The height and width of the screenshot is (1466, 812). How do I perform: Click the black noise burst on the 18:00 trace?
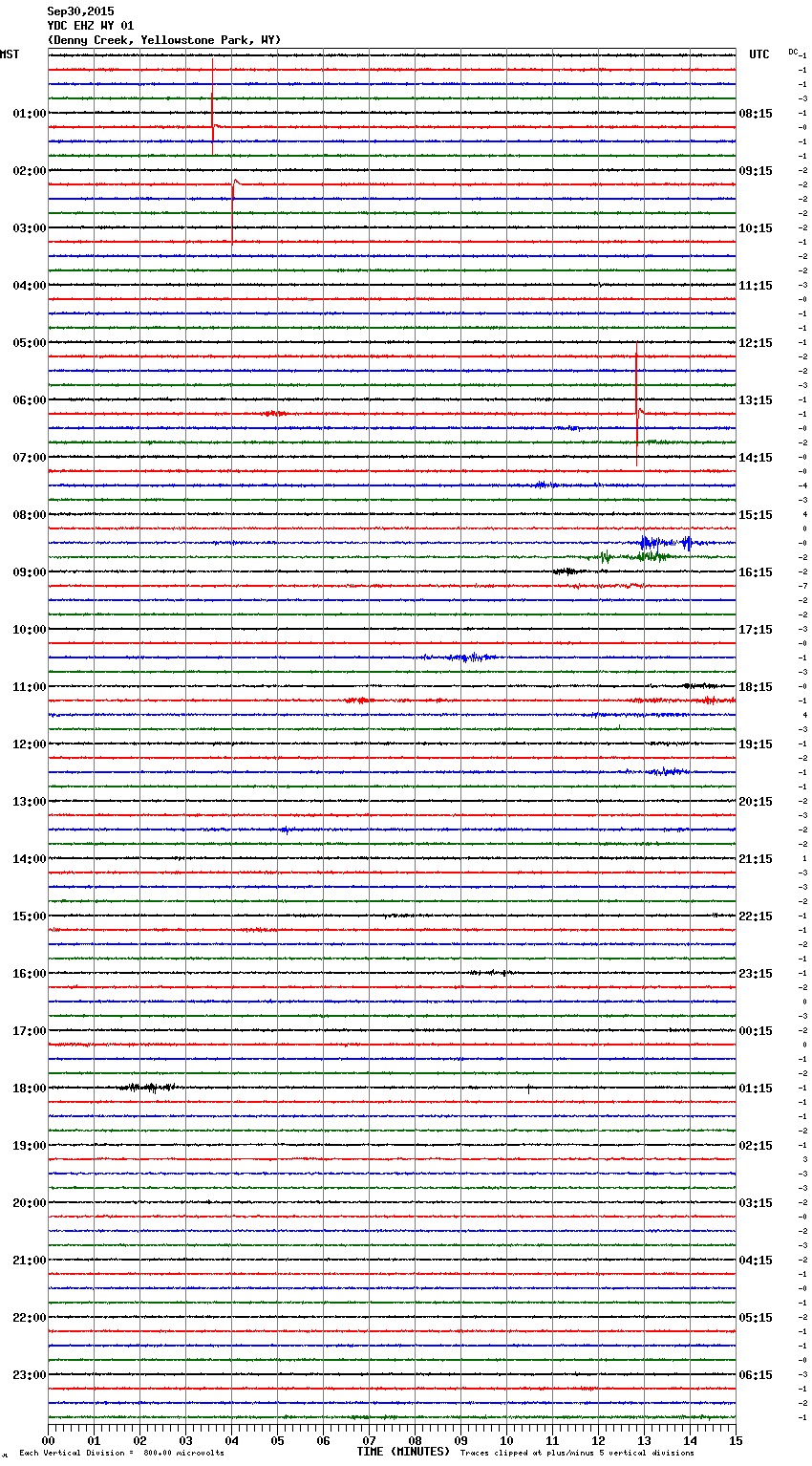147,1088
